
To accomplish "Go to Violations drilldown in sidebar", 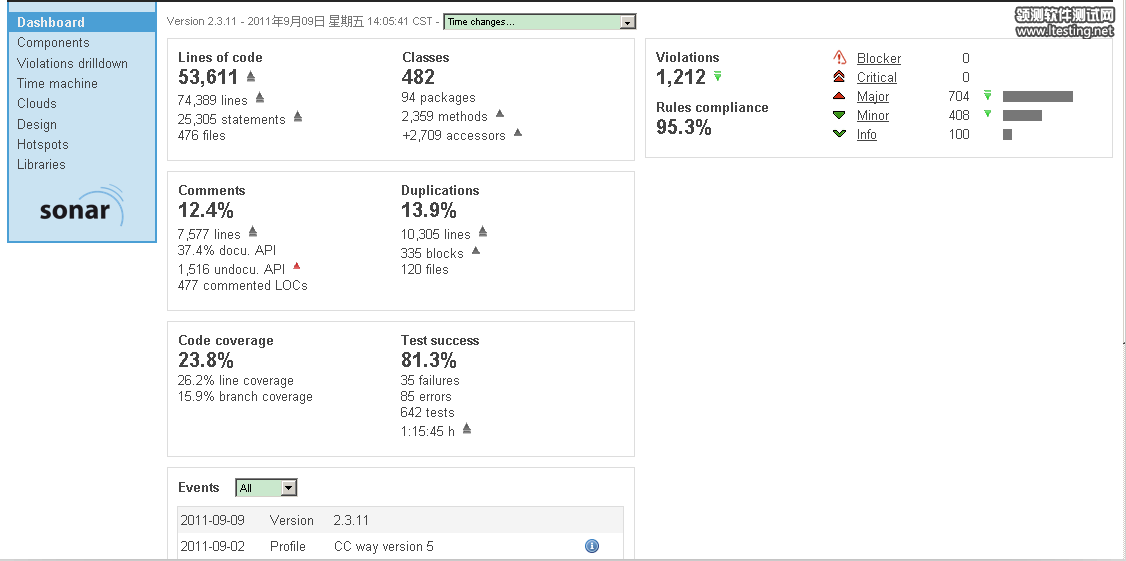I will (72, 63).
